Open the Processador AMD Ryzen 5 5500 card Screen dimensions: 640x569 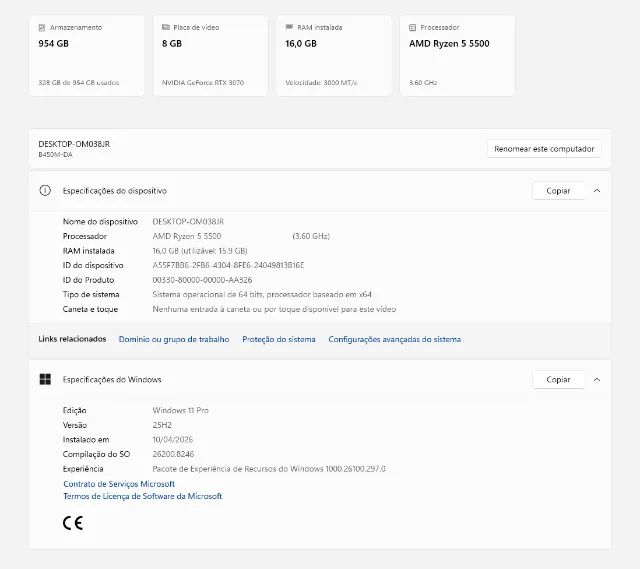(457, 56)
